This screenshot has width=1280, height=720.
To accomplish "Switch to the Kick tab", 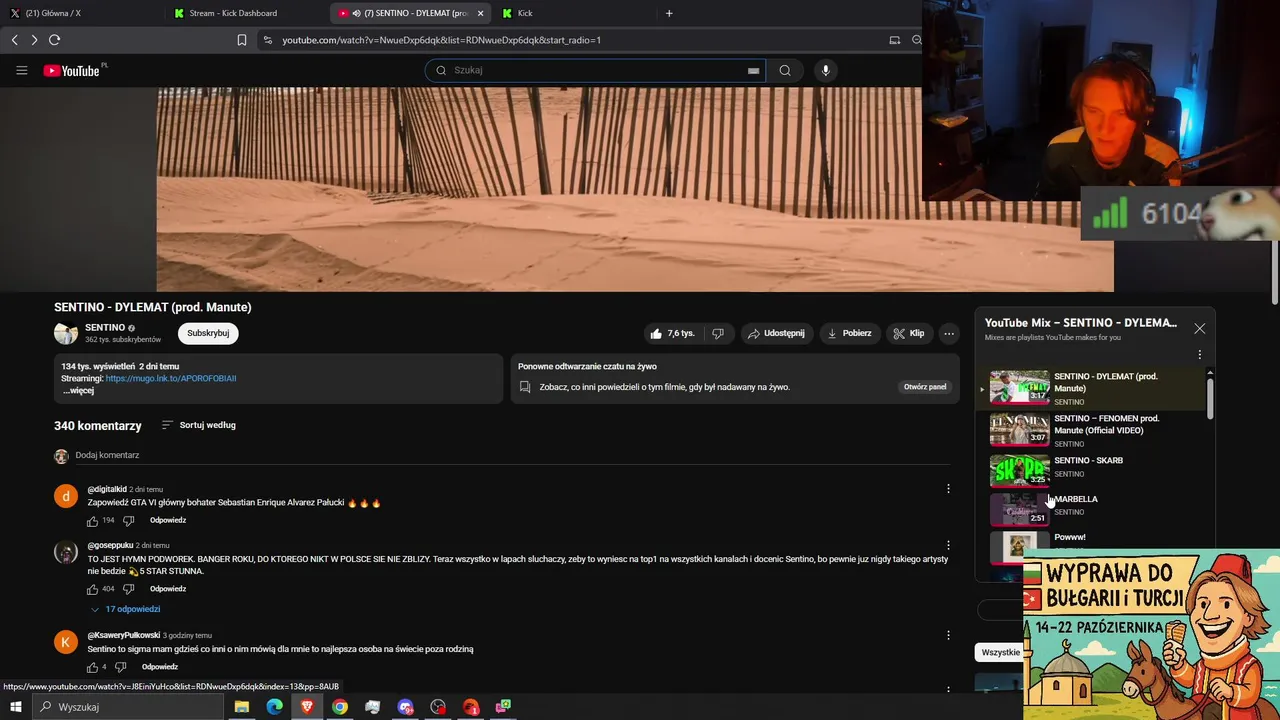I will click(x=575, y=13).
